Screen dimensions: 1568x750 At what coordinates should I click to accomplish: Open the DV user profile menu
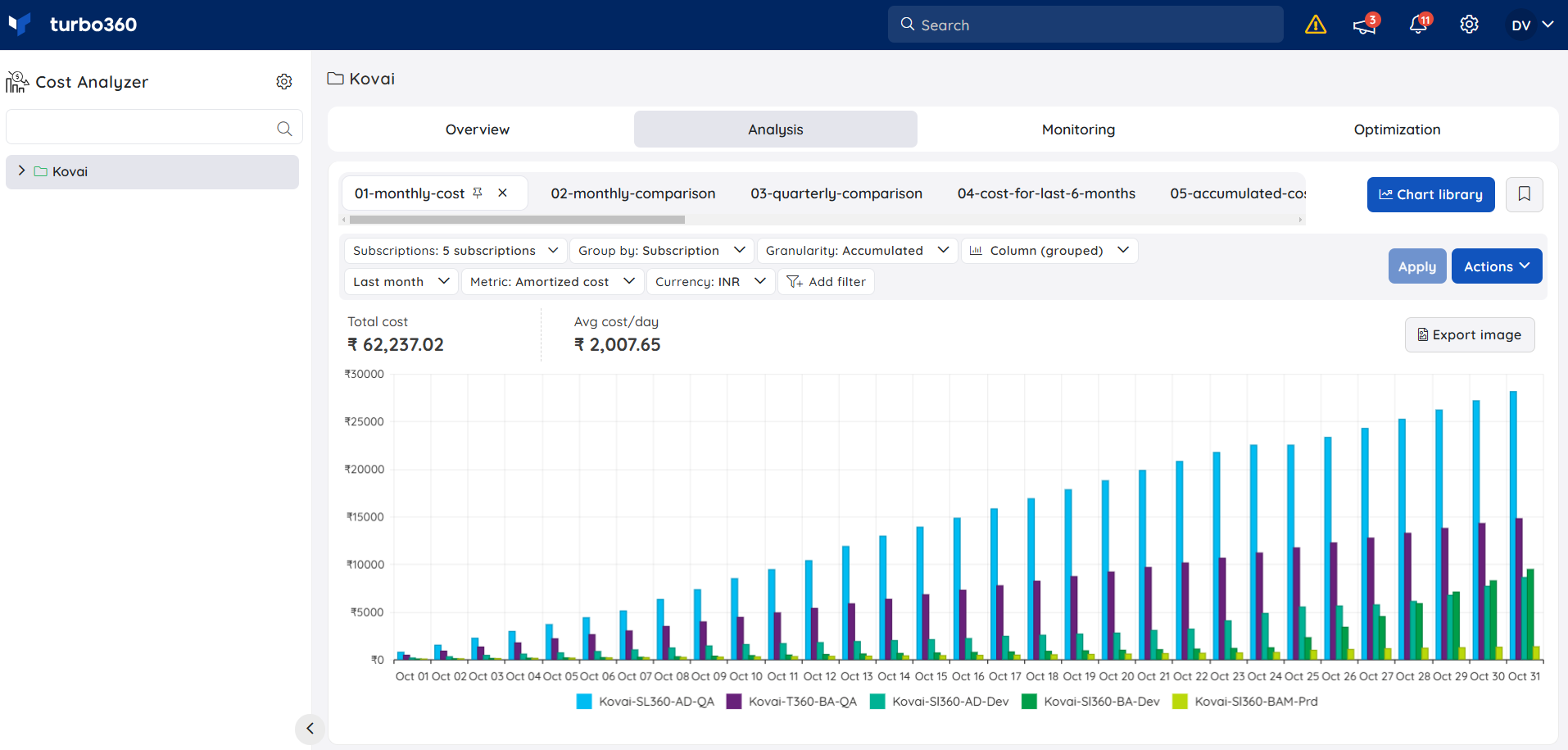click(1532, 25)
